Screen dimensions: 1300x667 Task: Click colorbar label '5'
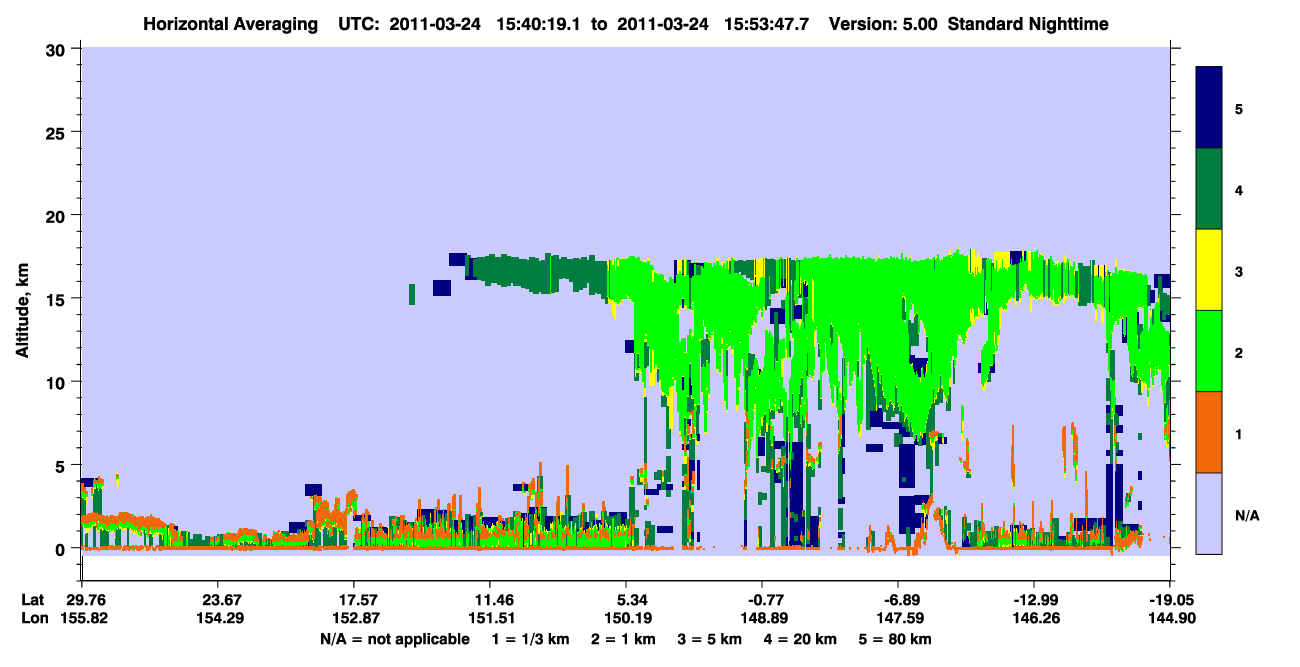[x=1239, y=108]
